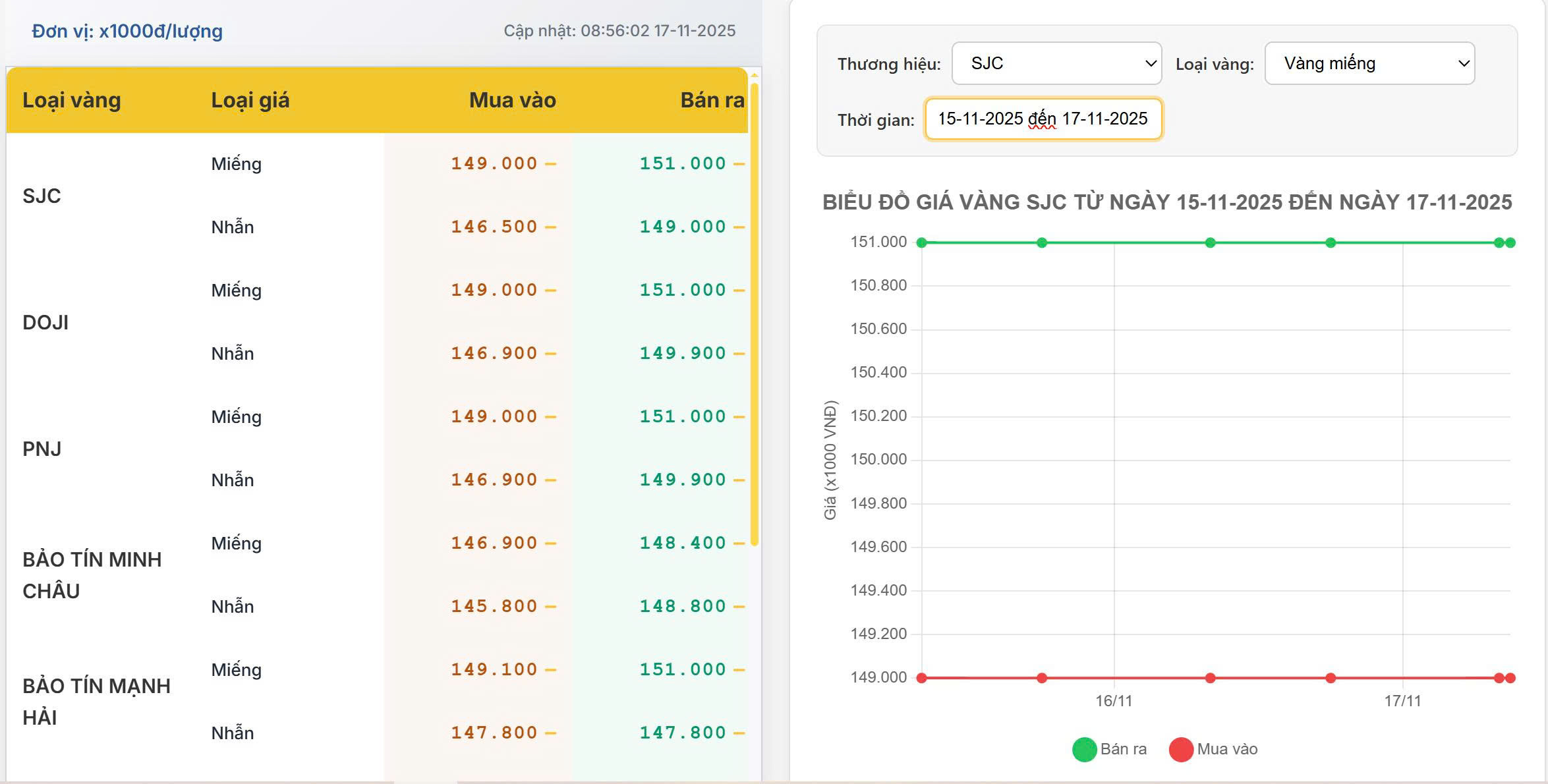This screenshot has width=1548, height=784.
Task: Click the Loại vàng column header
Action: pos(72,100)
